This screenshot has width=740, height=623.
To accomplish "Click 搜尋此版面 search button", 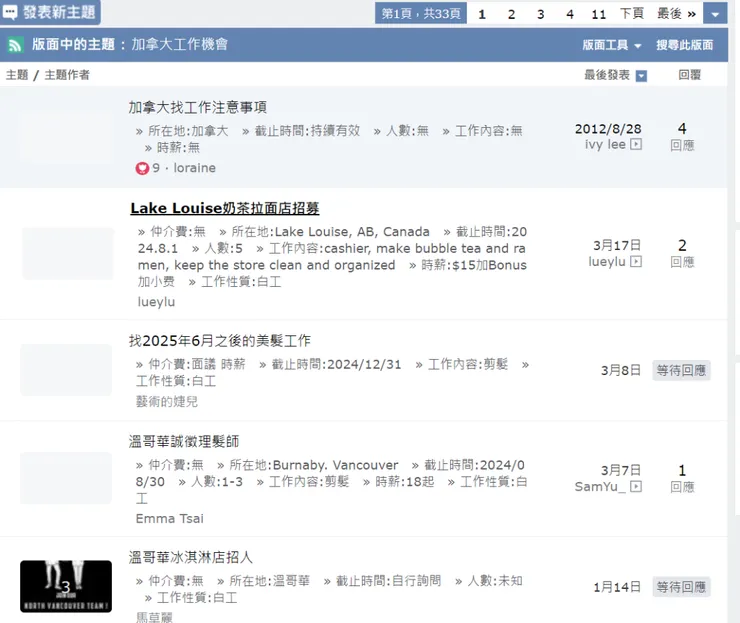I will (684, 45).
